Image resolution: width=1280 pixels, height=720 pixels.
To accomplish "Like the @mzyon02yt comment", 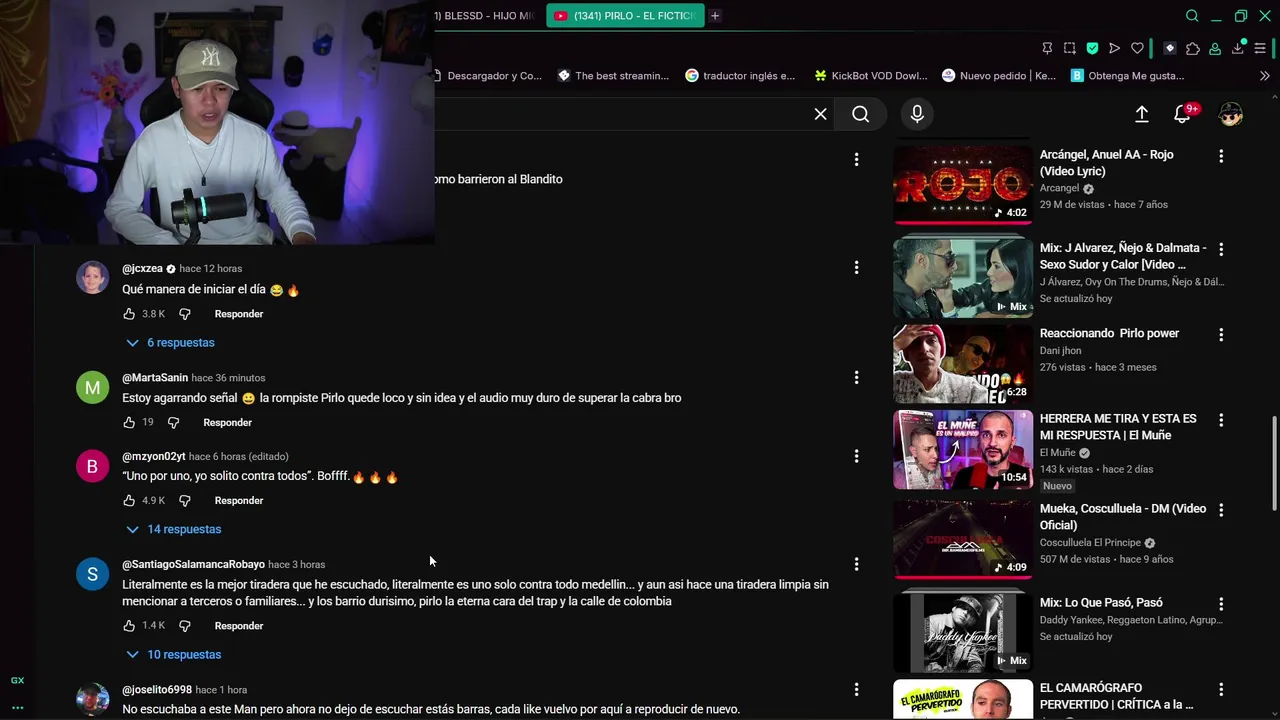I will point(129,500).
